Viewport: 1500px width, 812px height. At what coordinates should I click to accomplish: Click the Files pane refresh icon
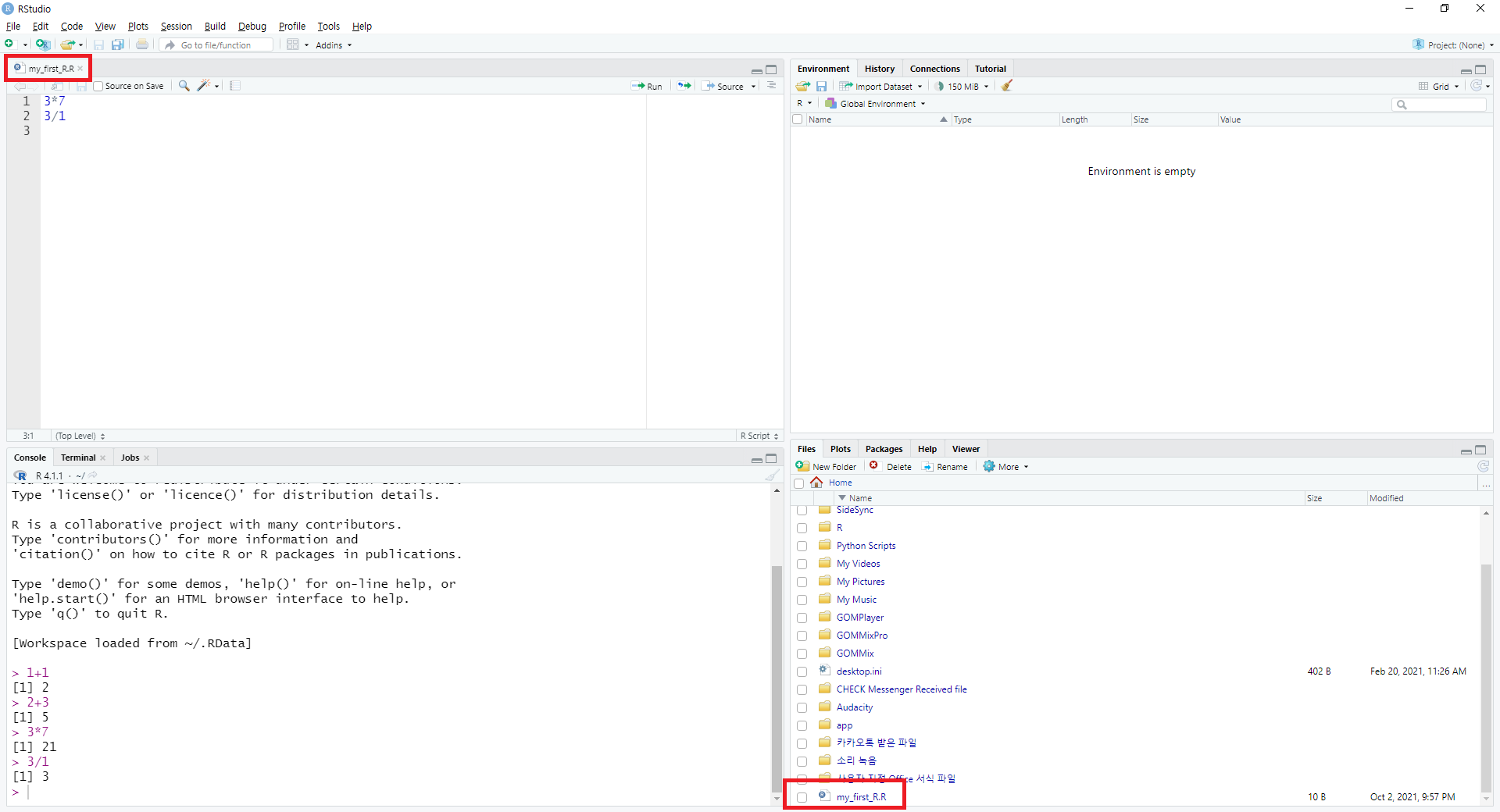[x=1483, y=466]
